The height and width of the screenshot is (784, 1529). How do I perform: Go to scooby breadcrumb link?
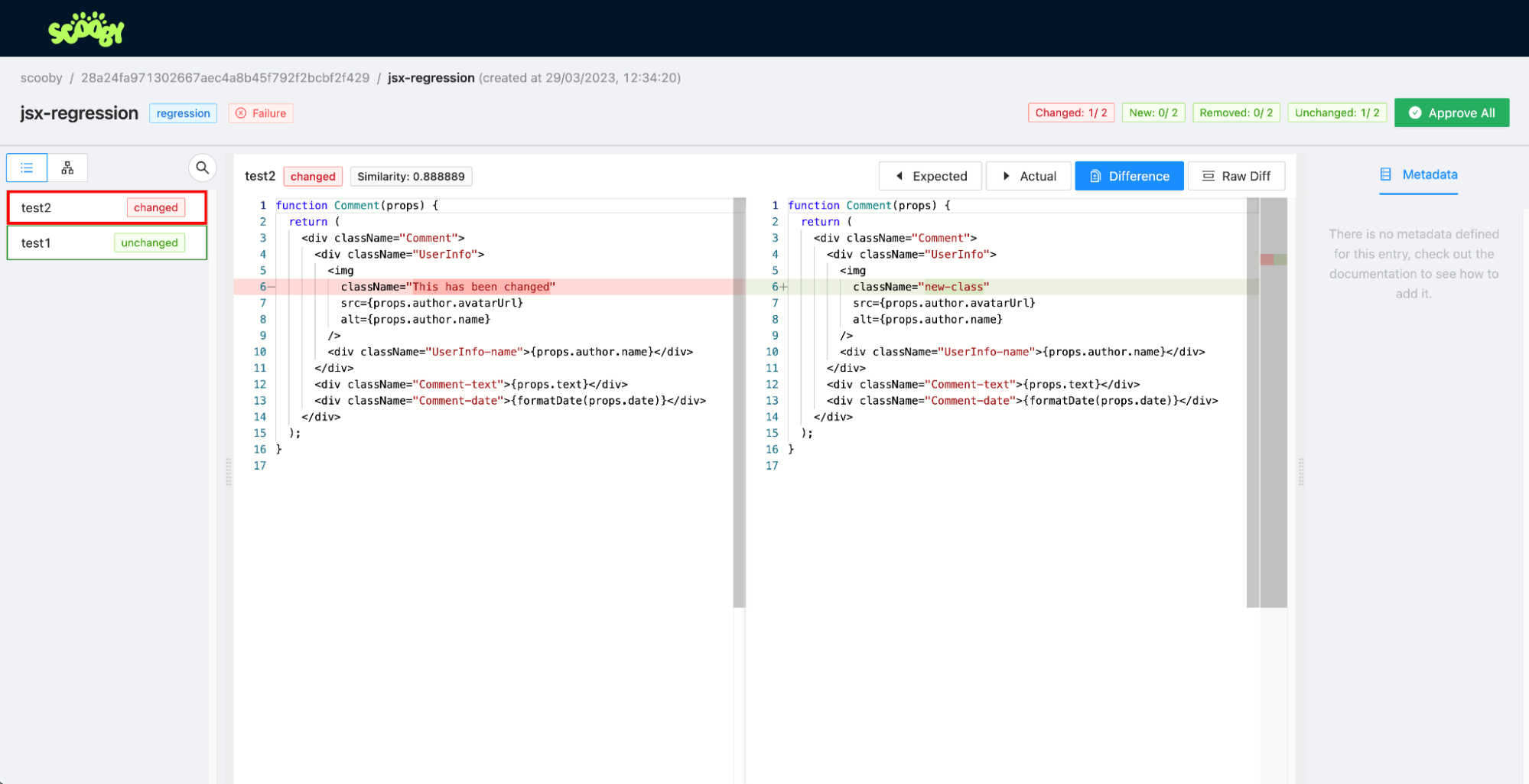coord(41,78)
